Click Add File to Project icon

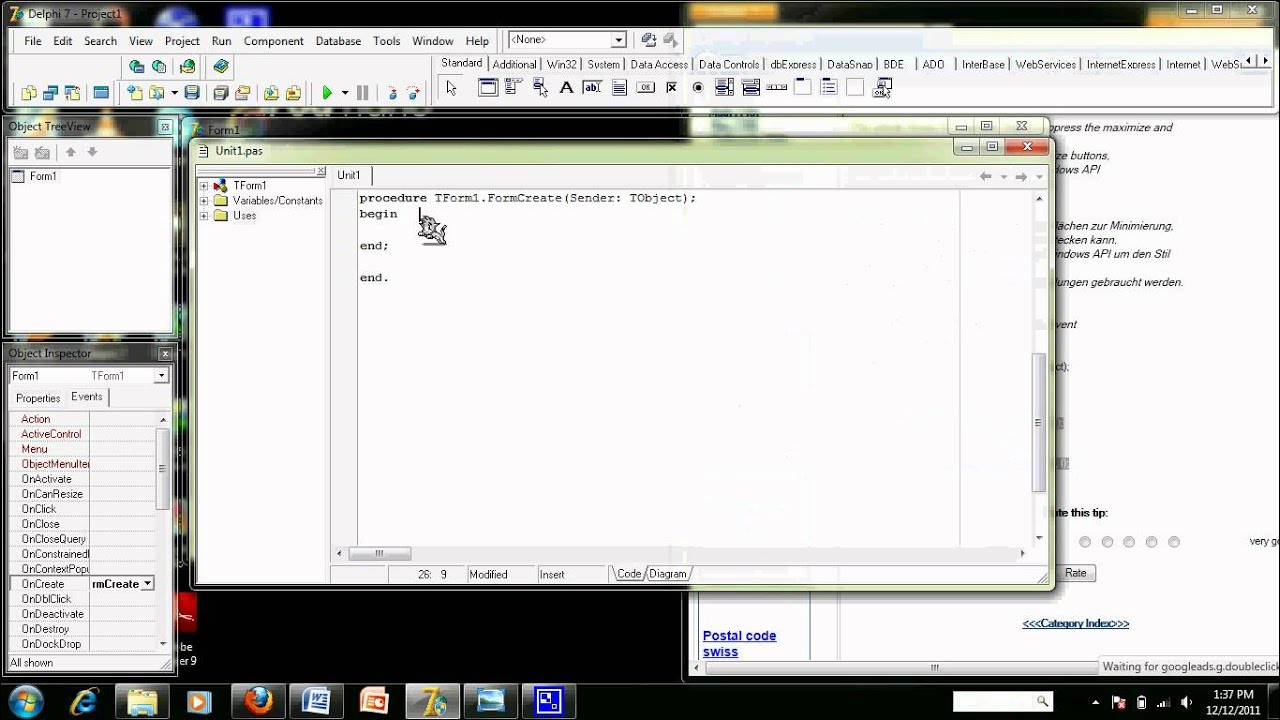pos(272,93)
